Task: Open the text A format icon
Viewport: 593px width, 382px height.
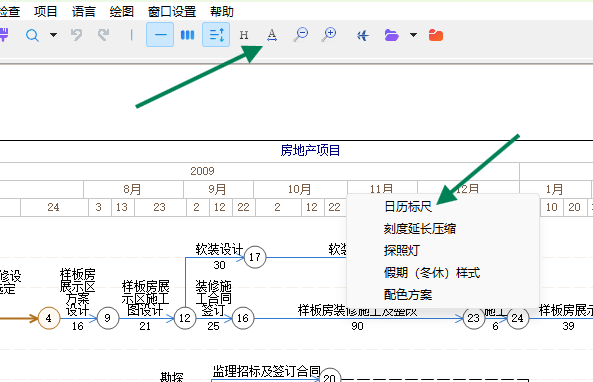Action: (x=272, y=35)
